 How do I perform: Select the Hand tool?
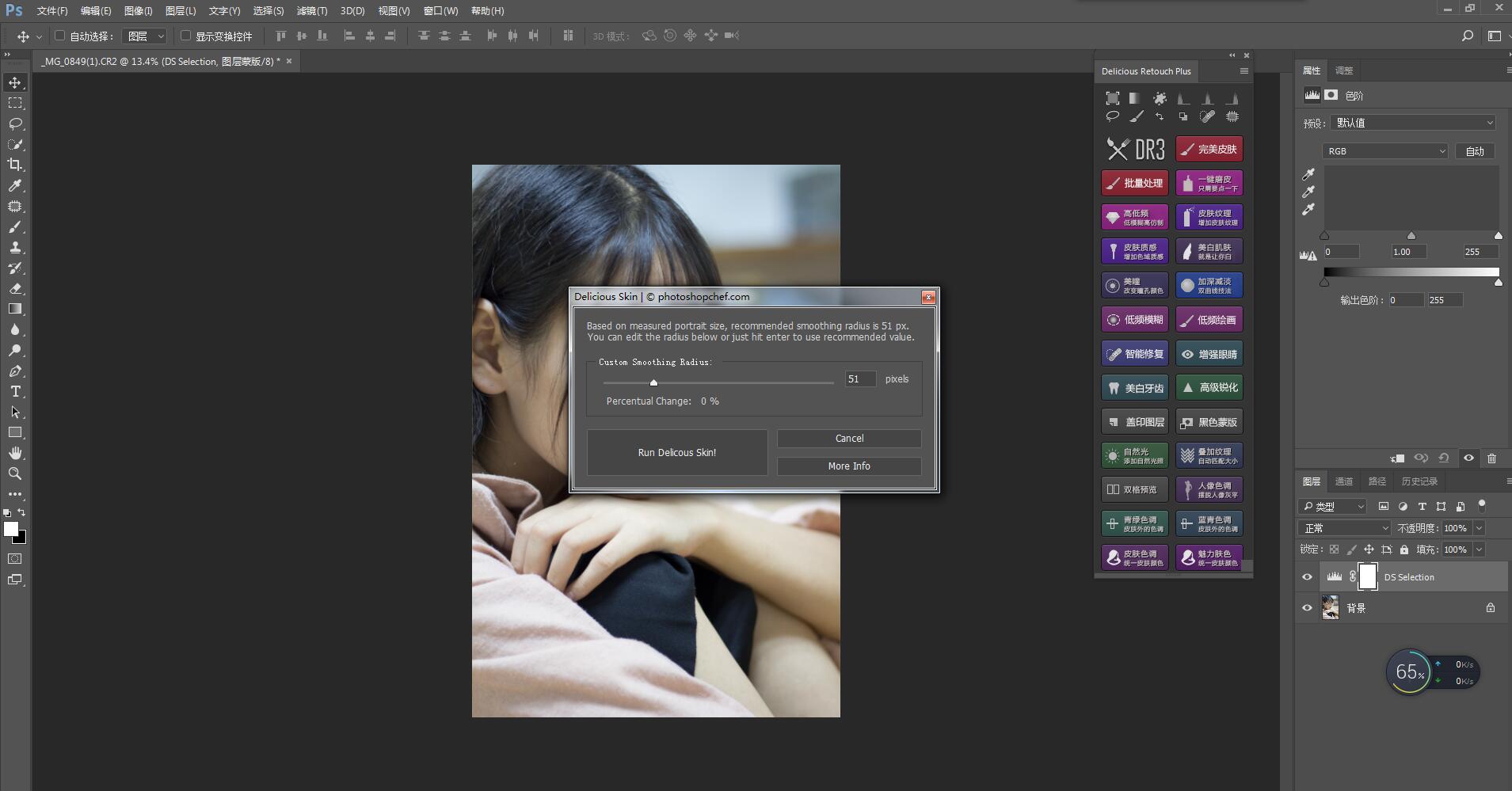(15, 453)
